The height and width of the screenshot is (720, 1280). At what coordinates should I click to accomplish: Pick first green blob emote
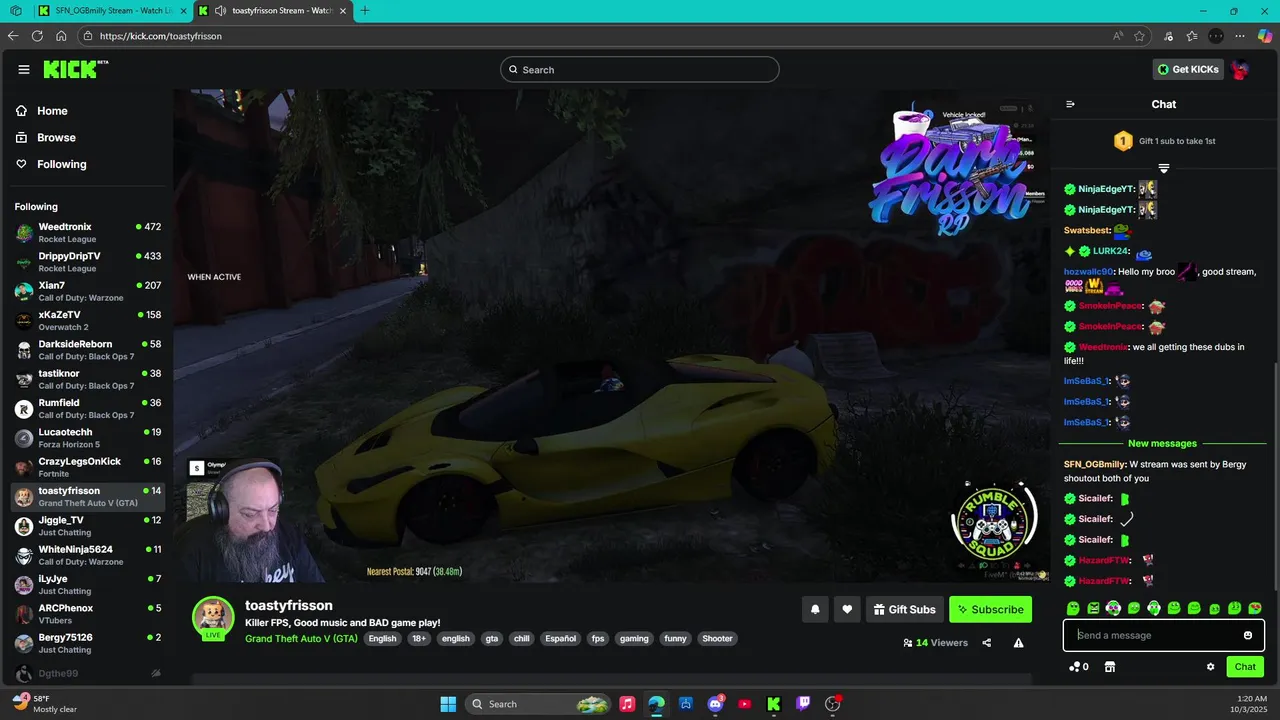pos(1073,608)
